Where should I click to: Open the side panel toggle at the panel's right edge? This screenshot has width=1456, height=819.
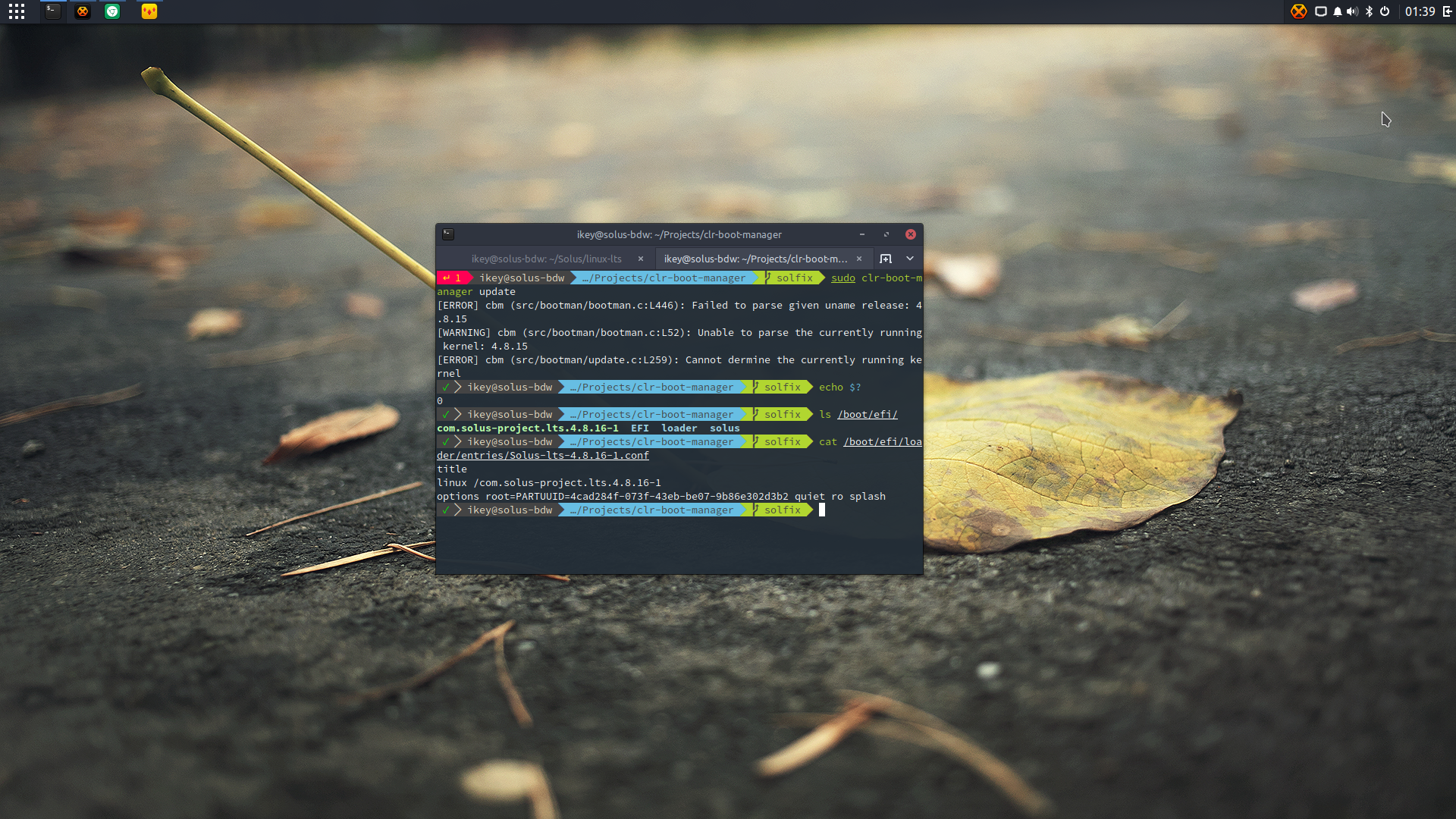pyautogui.click(x=1447, y=11)
